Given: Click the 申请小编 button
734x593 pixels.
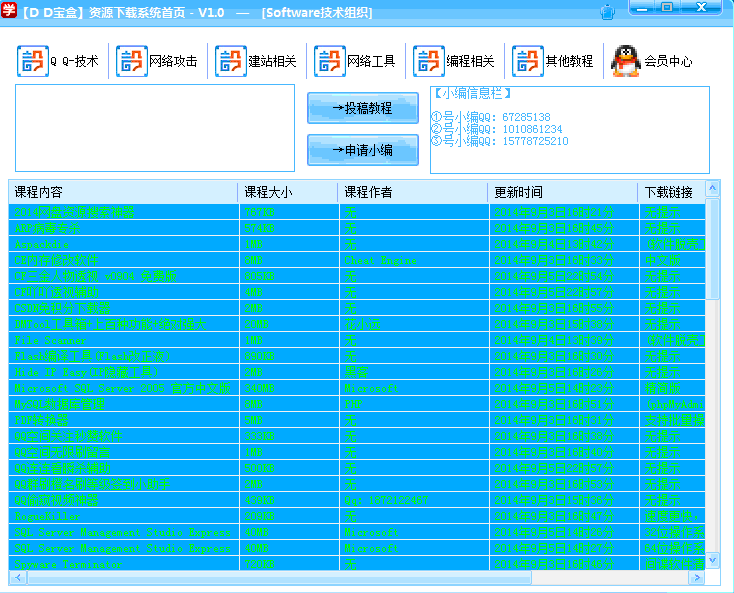Looking at the screenshot, I should click(x=363, y=150).
